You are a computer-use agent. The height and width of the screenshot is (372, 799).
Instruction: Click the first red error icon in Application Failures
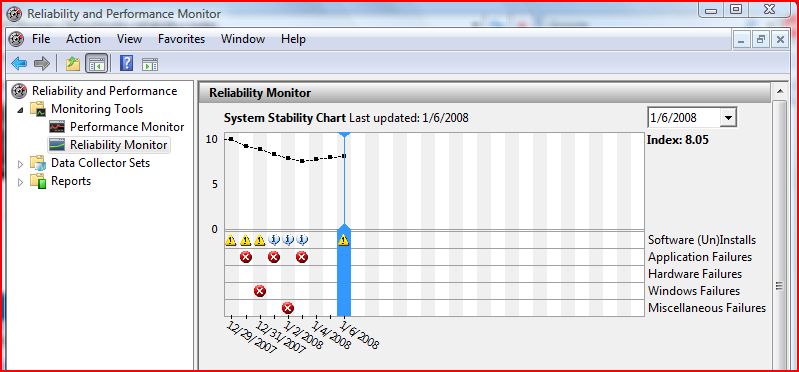246,257
